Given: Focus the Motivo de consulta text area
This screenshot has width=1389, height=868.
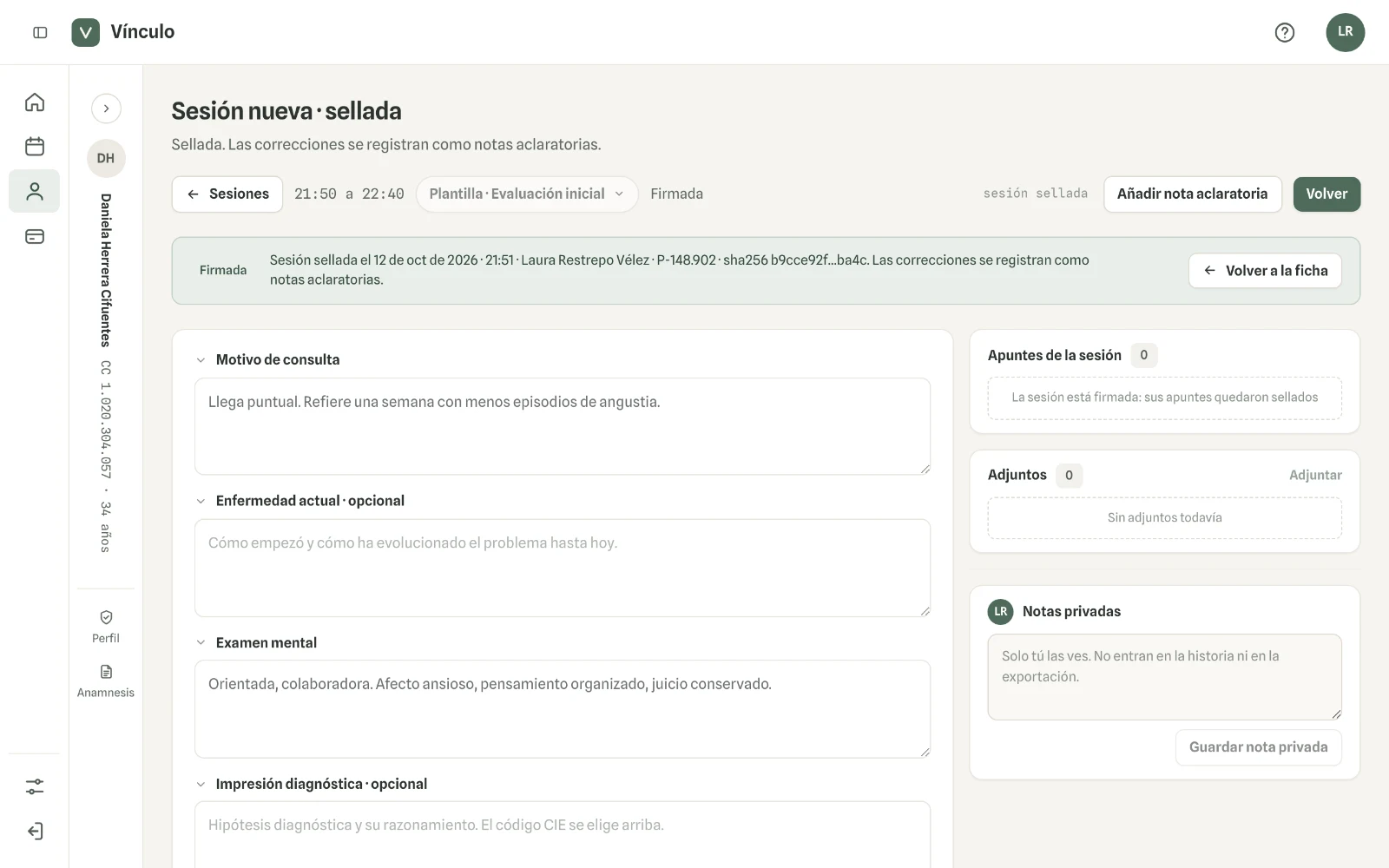Looking at the screenshot, I should (563, 426).
